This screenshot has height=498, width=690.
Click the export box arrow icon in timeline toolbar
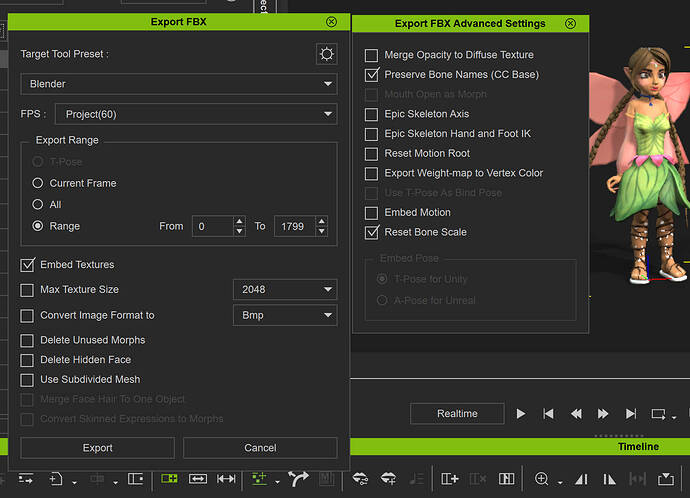coord(666,479)
